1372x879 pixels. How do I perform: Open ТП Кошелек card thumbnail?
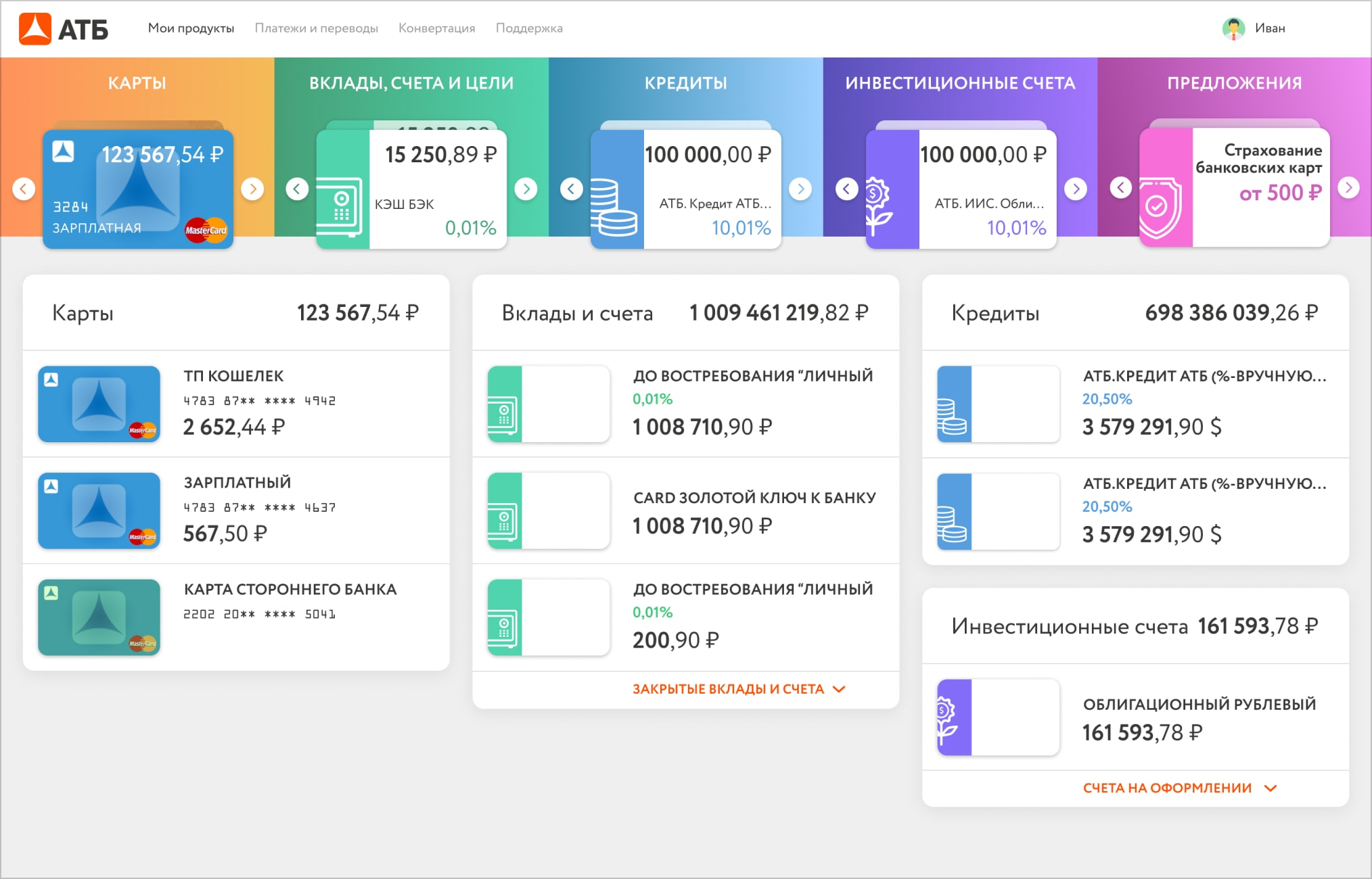tap(99, 404)
